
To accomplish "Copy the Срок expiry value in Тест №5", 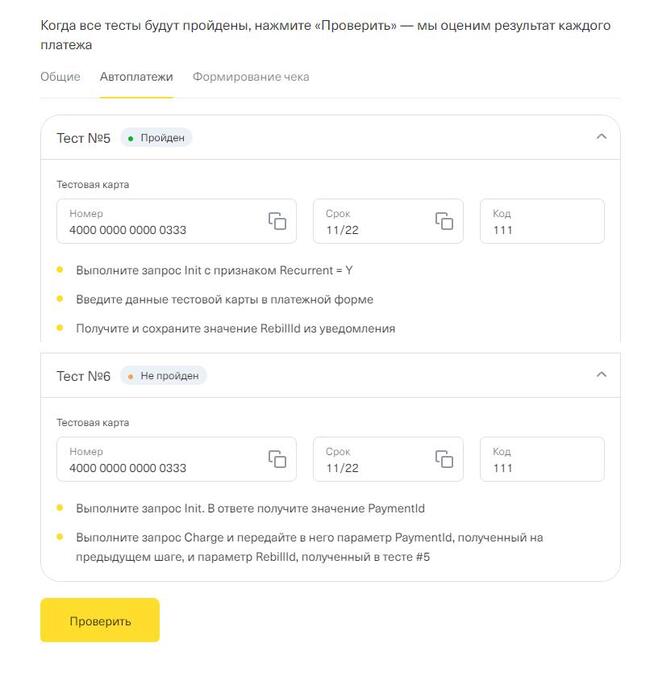I will (444, 221).
